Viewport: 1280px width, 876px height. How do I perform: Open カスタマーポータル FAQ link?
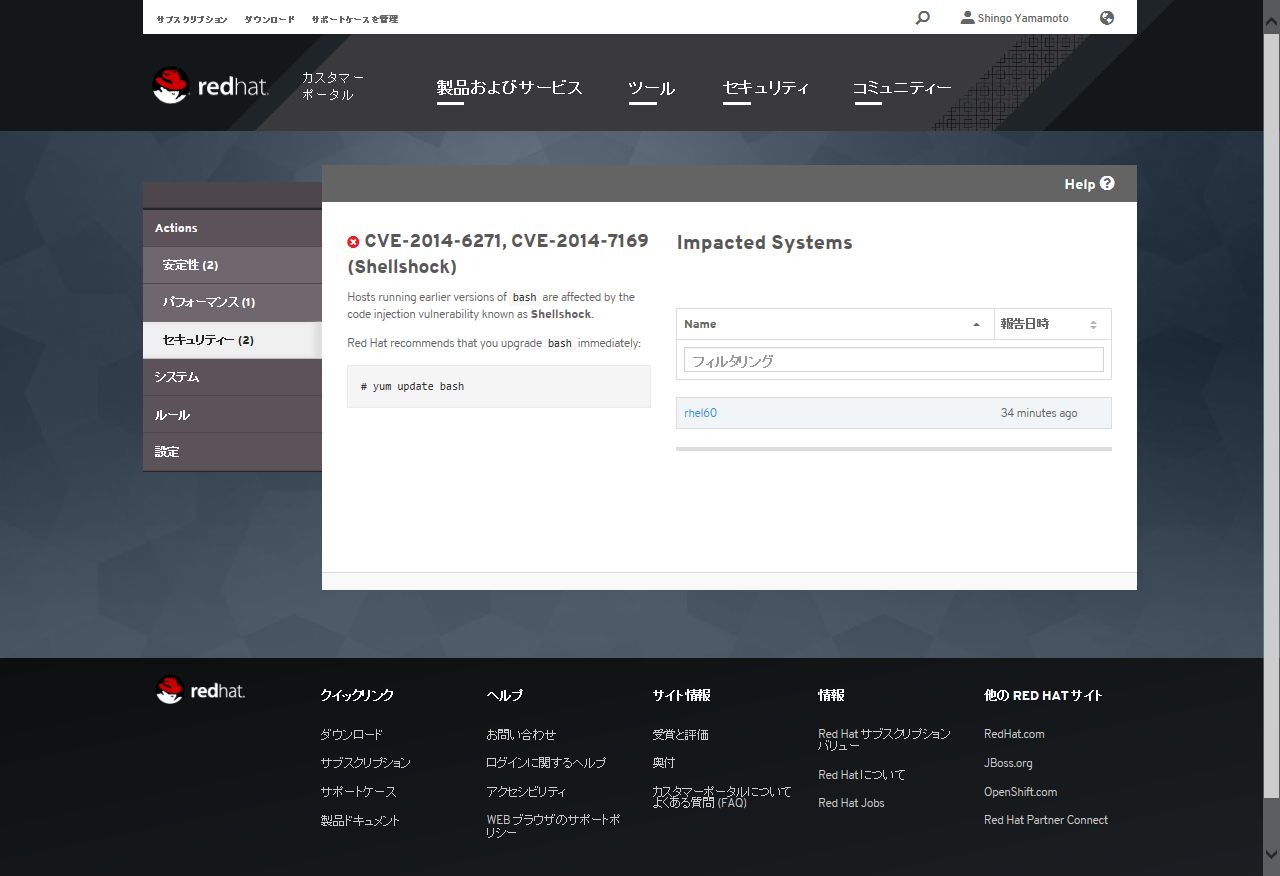(x=721, y=796)
